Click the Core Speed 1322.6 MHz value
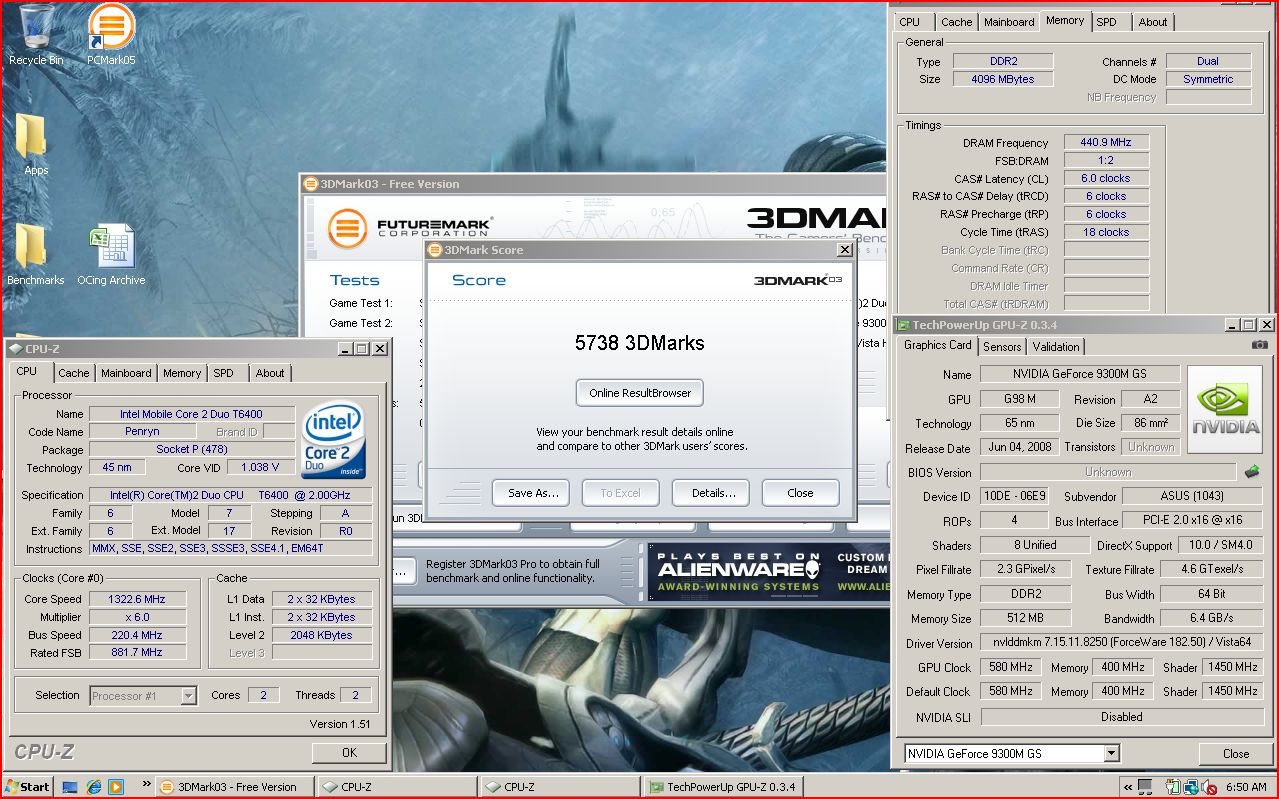 pyautogui.click(x=137, y=599)
